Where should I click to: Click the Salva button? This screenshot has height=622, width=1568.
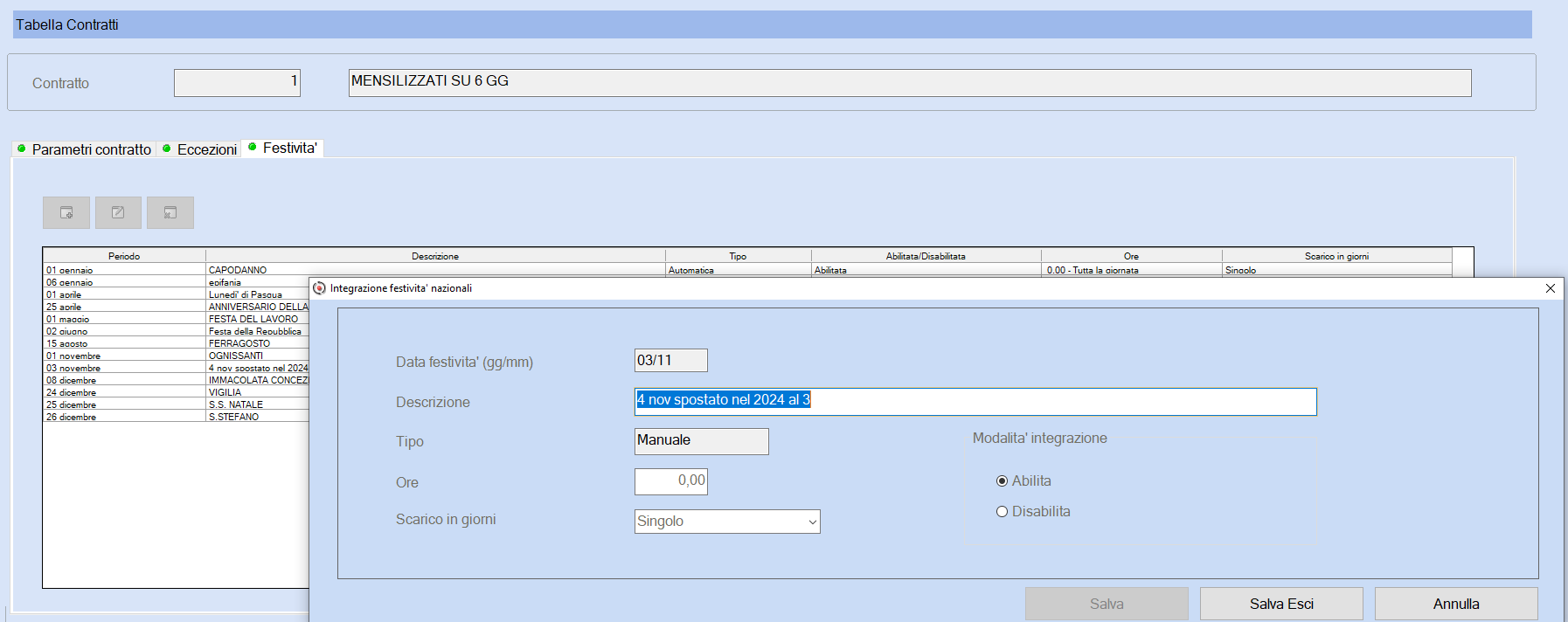(x=1107, y=604)
